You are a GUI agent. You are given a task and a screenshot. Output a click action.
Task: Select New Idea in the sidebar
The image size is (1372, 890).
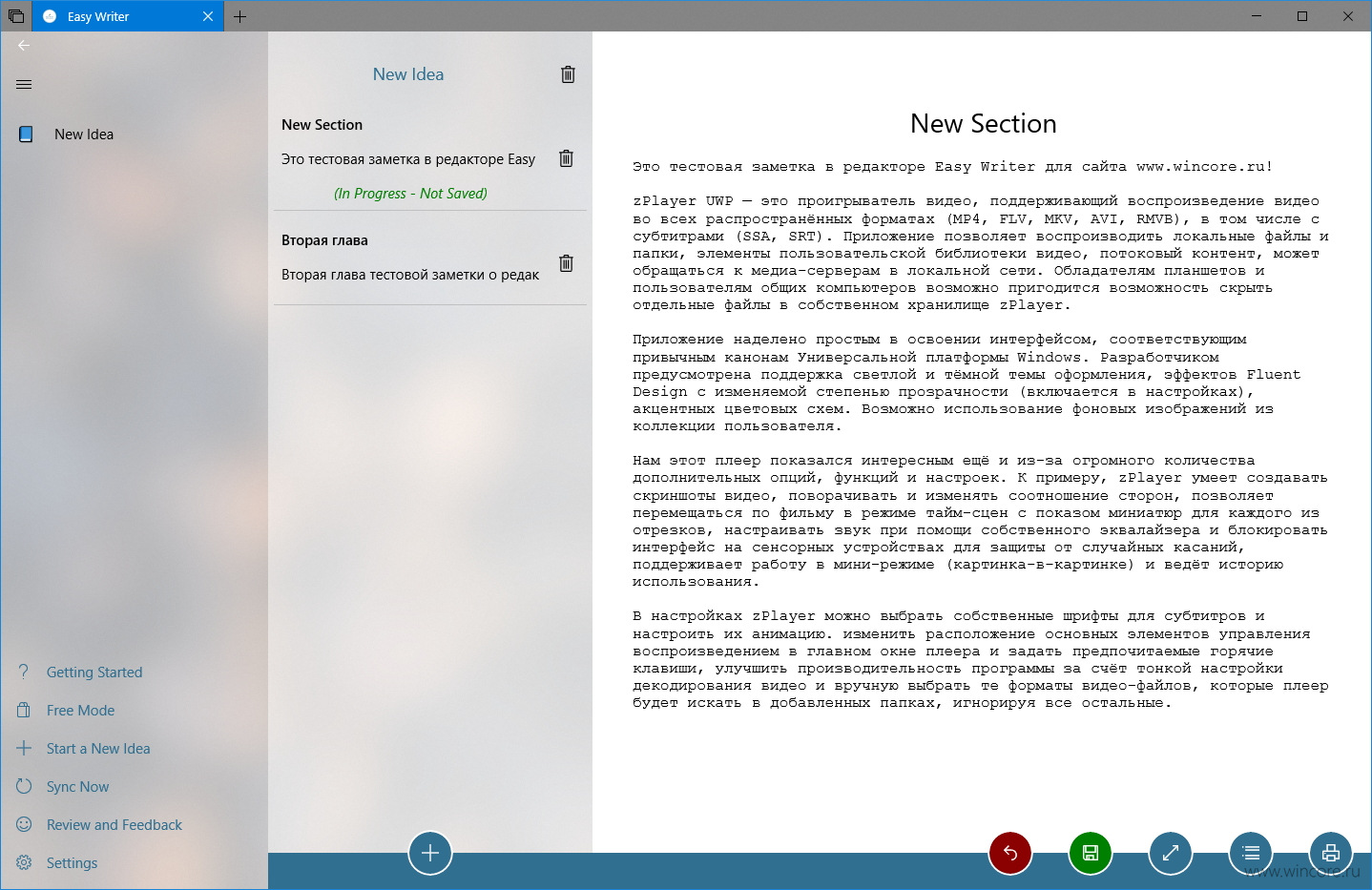(x=84, y=135)
